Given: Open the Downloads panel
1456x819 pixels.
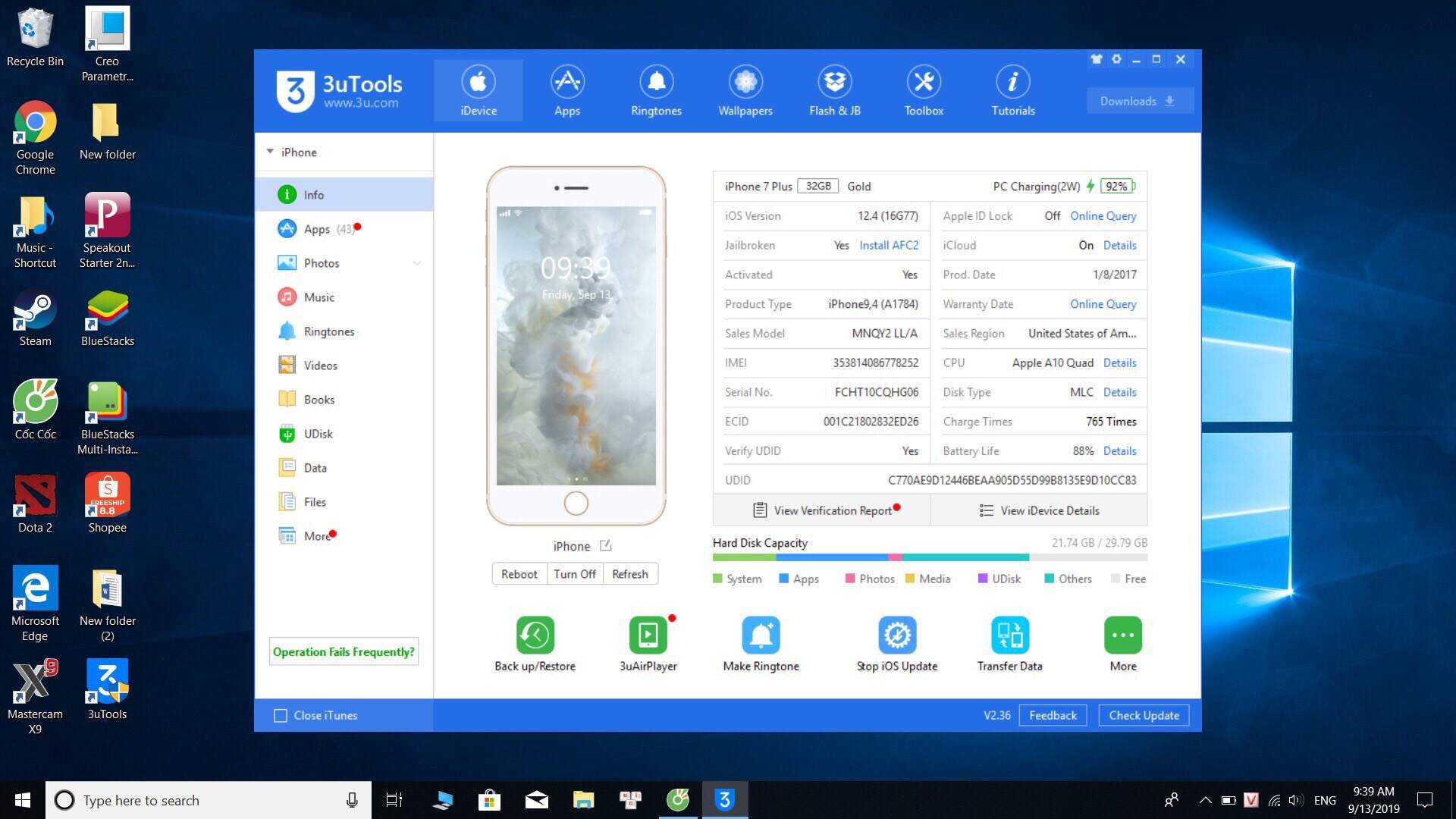Looking at the screenshot, I should click(1138, 101).
